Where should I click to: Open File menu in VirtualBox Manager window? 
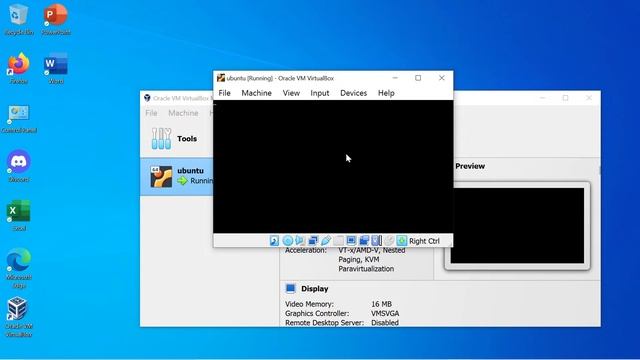(151, 113)
